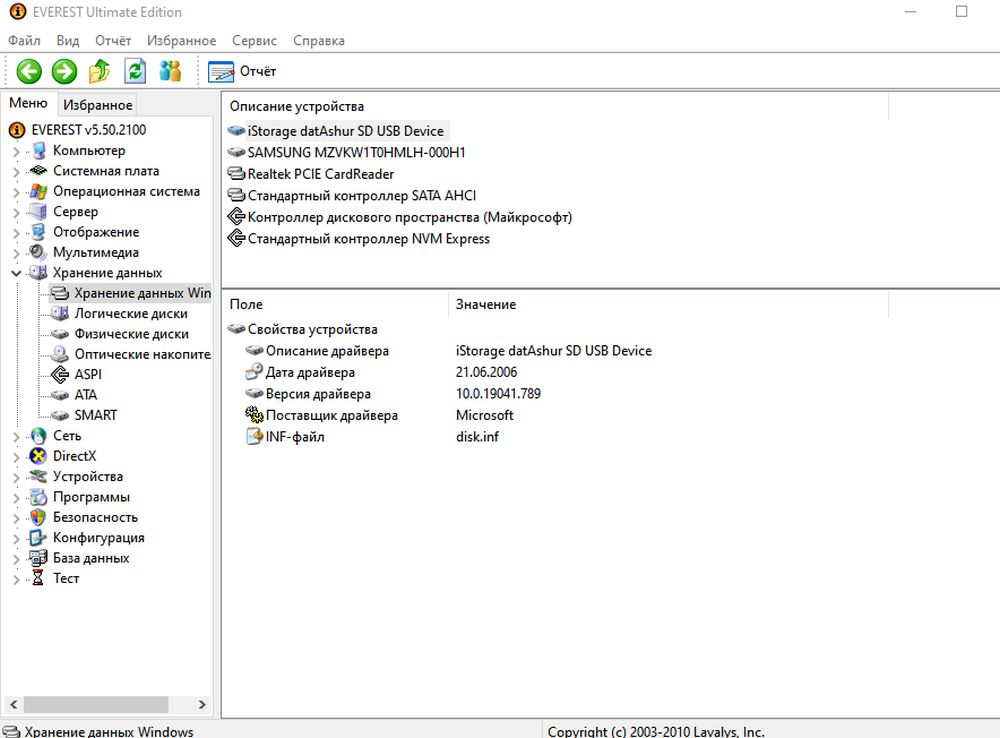Click the Поле column header

tap(246, 304)
